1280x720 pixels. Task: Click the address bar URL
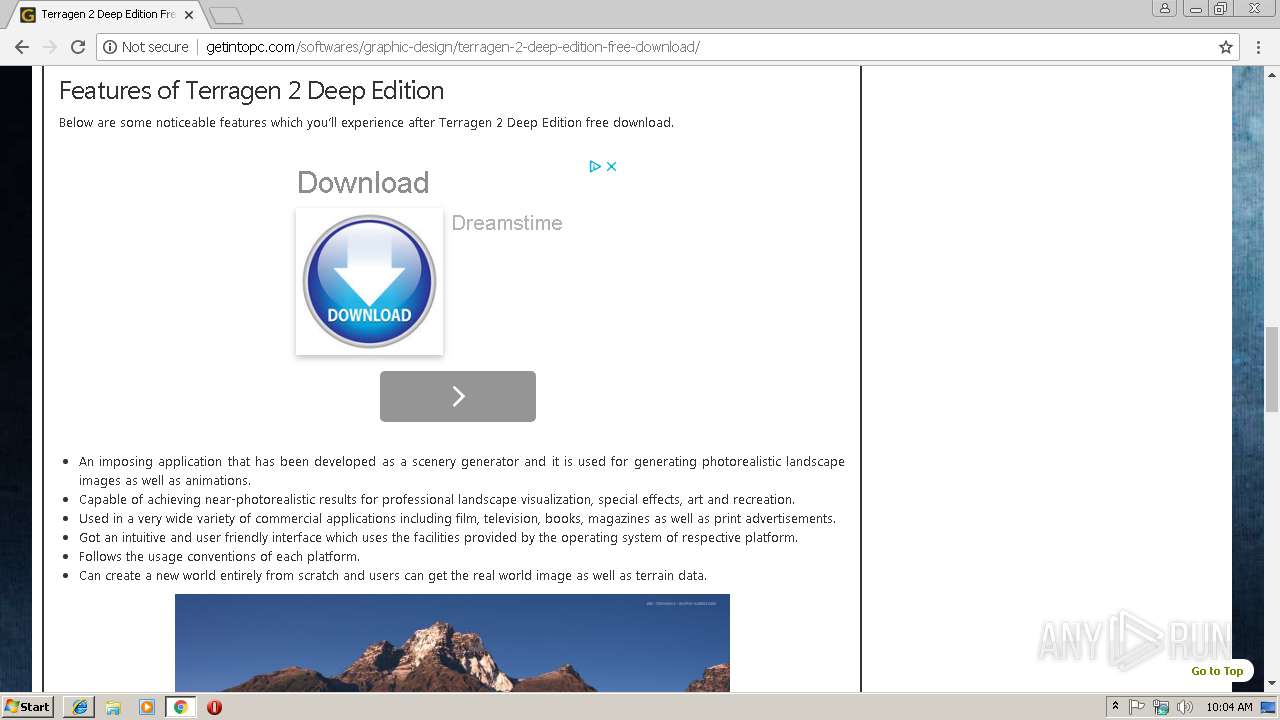point(453,47)
